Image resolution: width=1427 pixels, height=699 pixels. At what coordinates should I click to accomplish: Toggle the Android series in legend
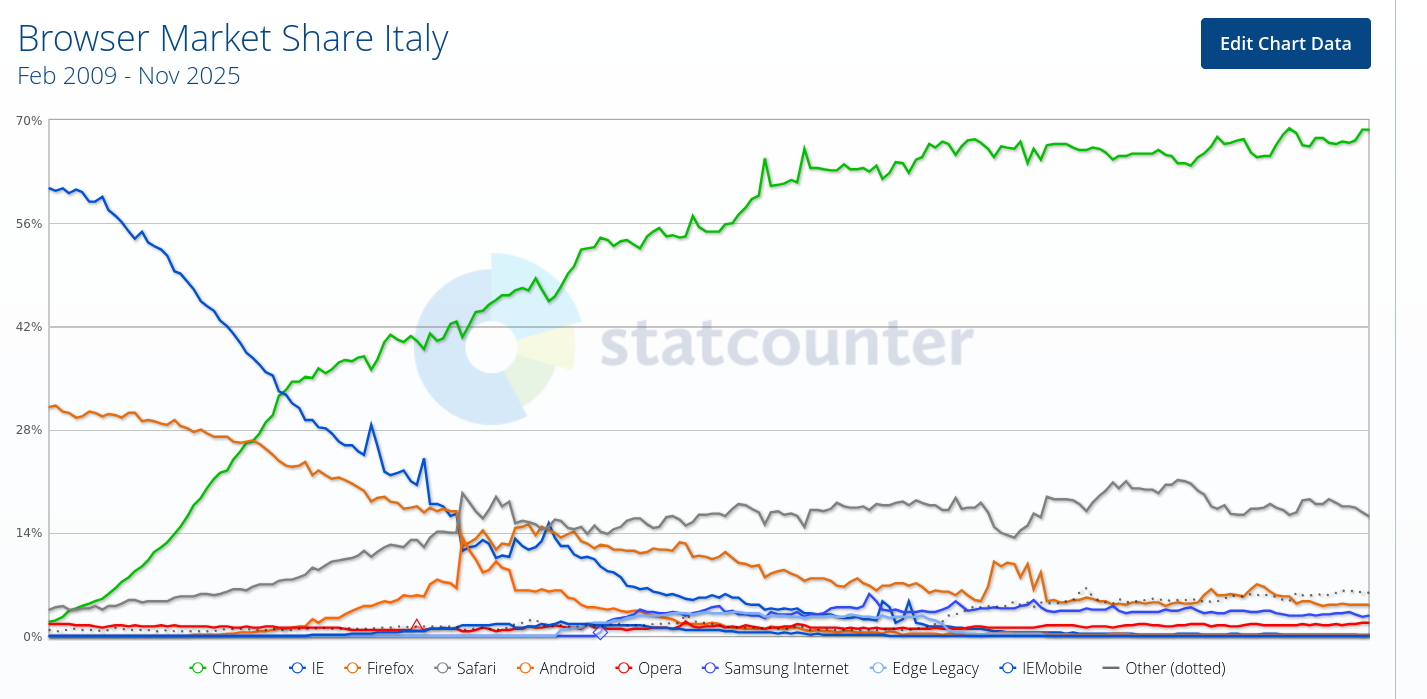[x=567, y=669]
